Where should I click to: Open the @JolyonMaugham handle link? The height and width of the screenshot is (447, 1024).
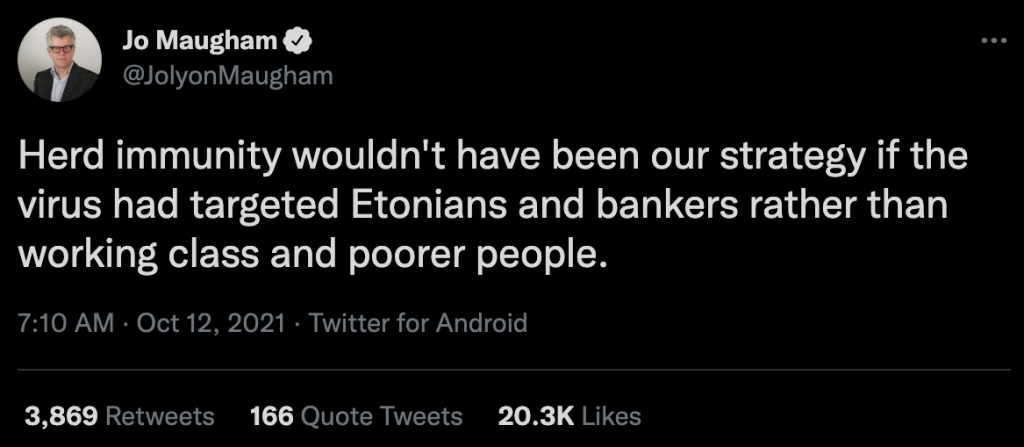click(226, 74)
